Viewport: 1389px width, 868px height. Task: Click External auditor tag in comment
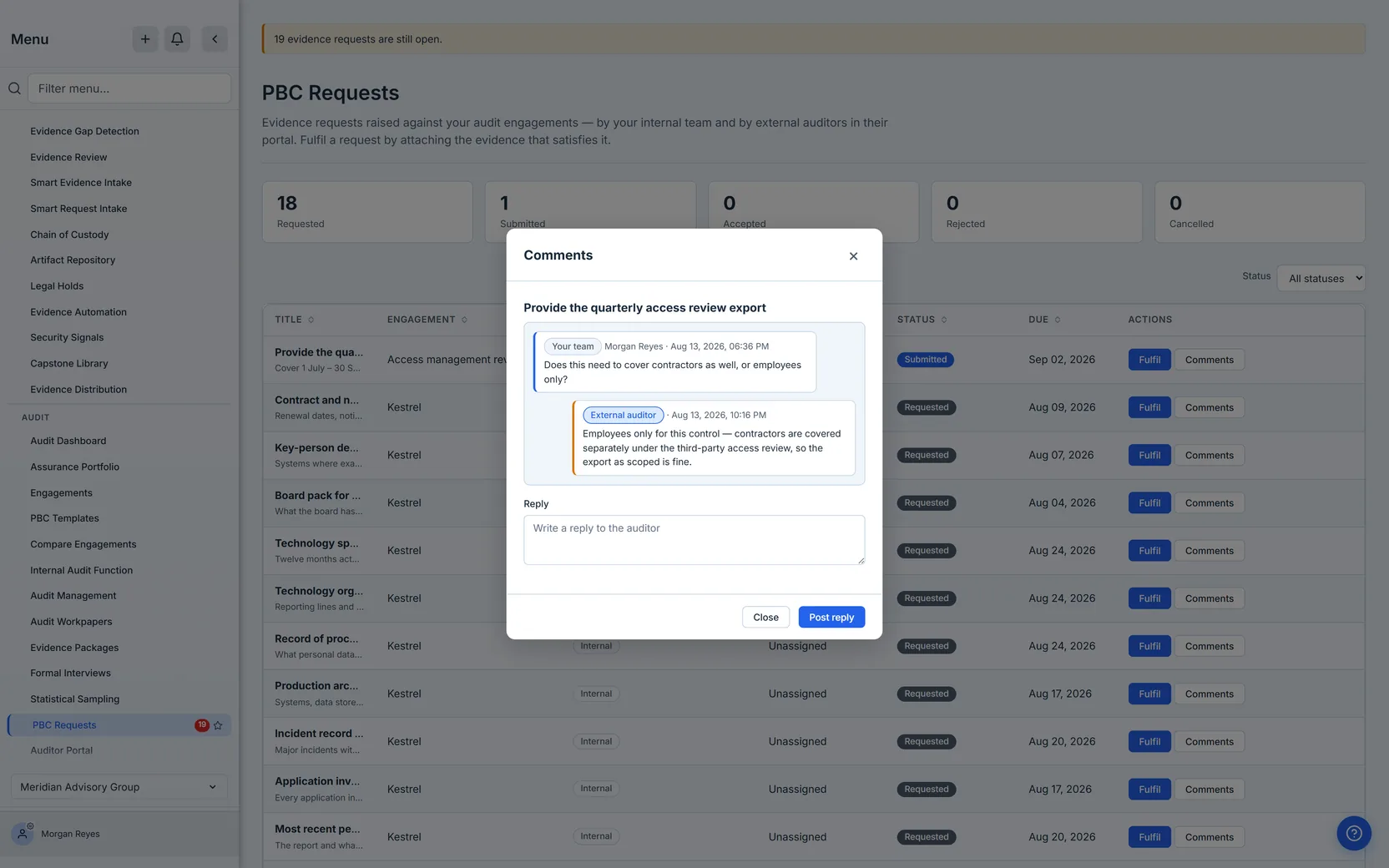point(624,415)
